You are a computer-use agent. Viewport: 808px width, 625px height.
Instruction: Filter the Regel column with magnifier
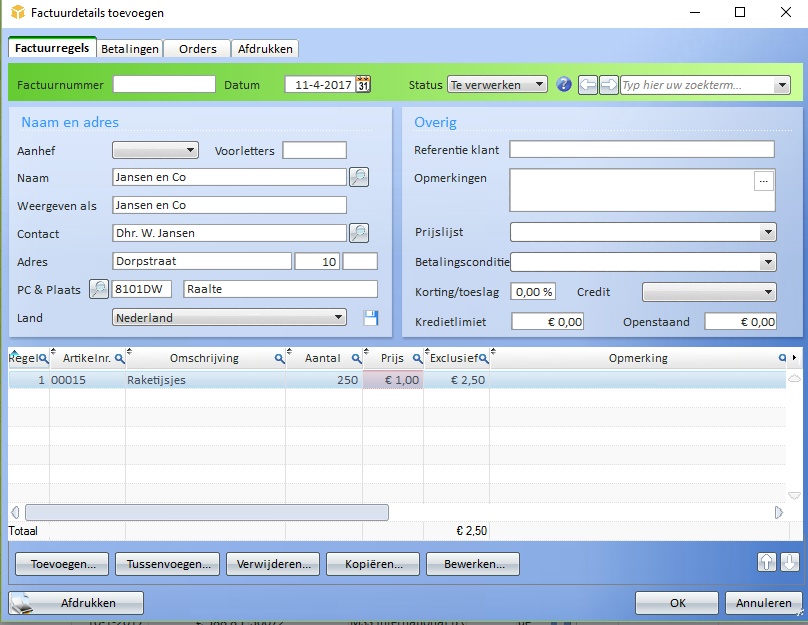[43, 358]
